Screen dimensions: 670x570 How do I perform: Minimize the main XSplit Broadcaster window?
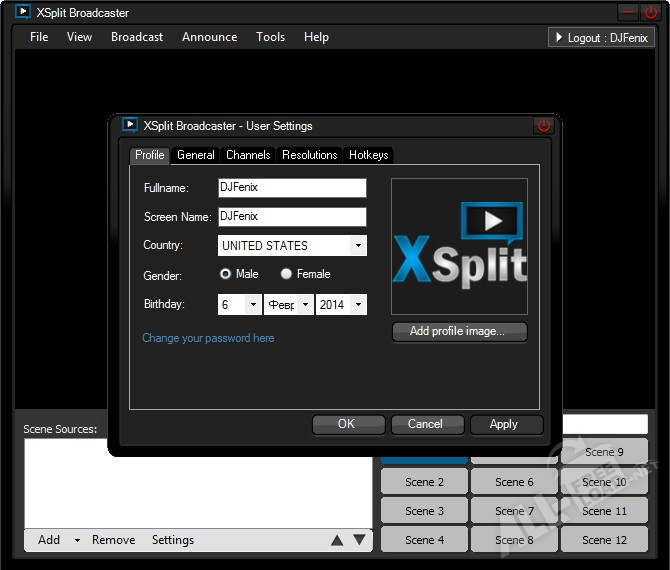628,13
